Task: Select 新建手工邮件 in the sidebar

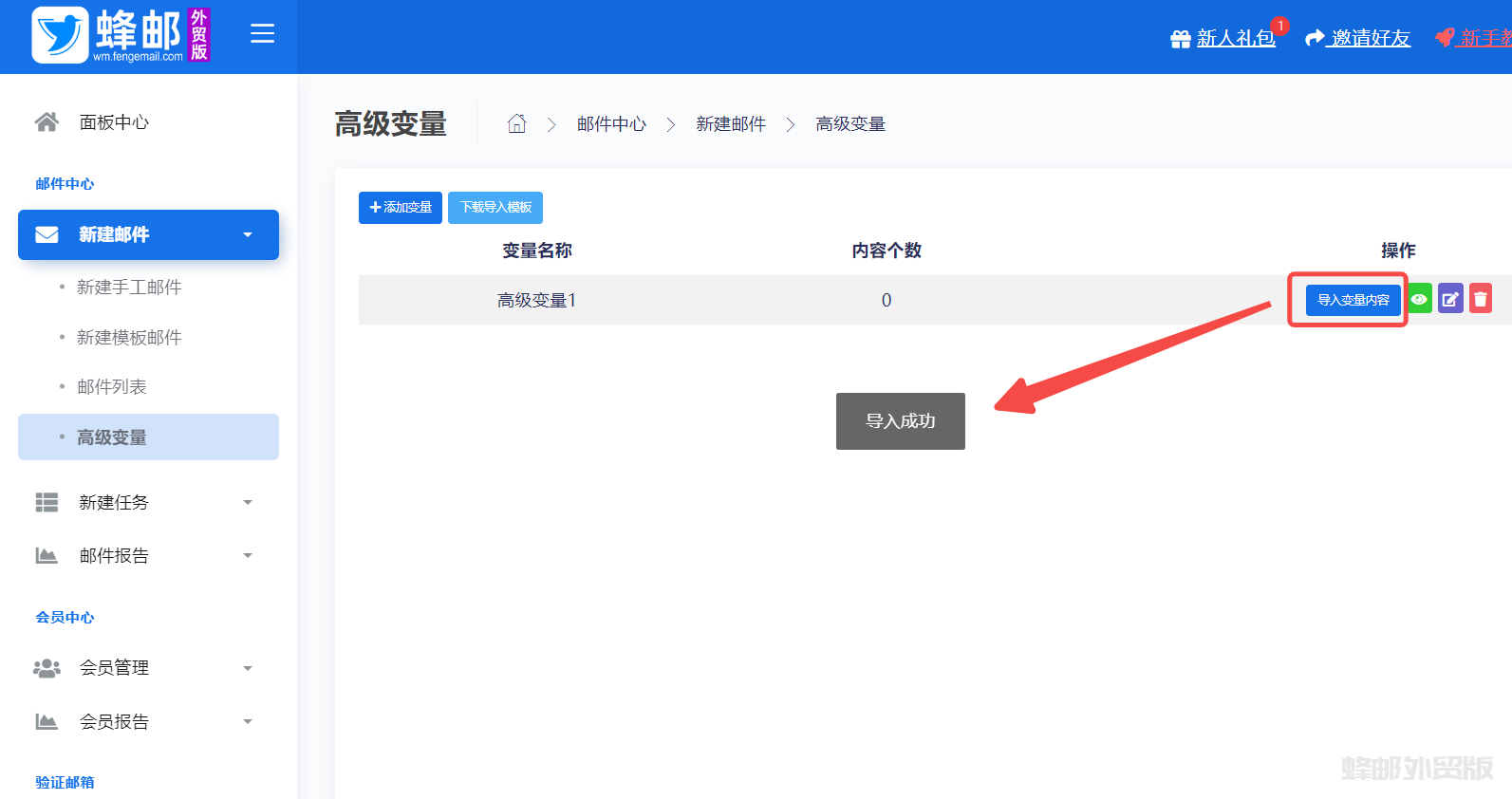Action: pos(129,288)
